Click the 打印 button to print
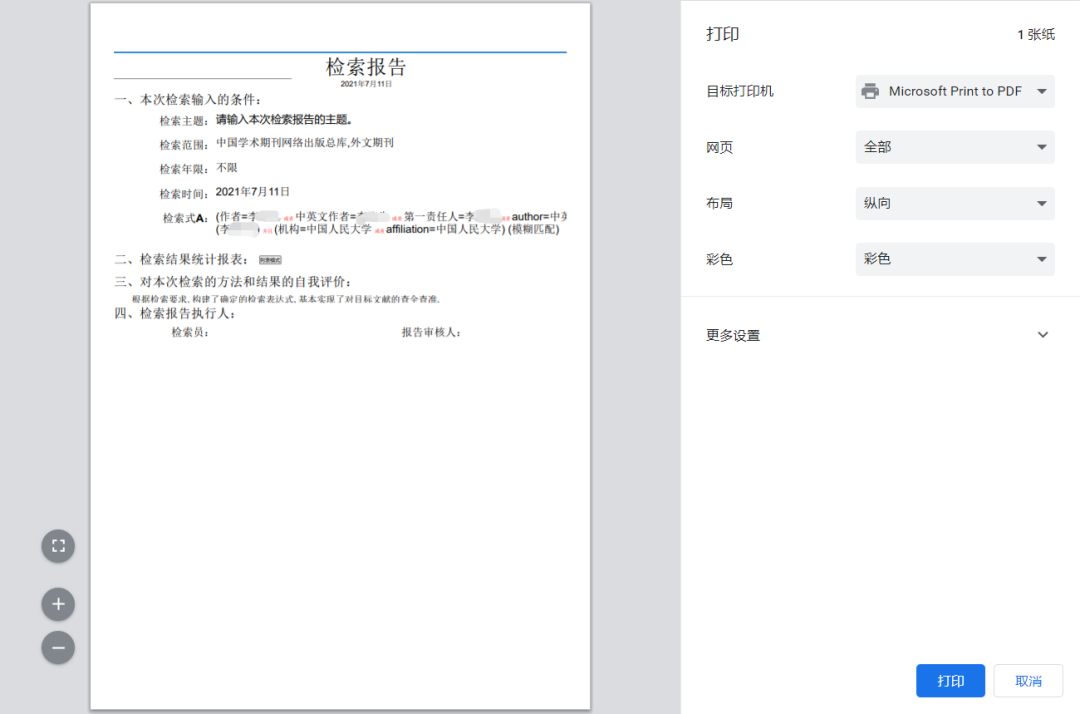Viewport: 1080px width, 714px height. click(949, 680)
